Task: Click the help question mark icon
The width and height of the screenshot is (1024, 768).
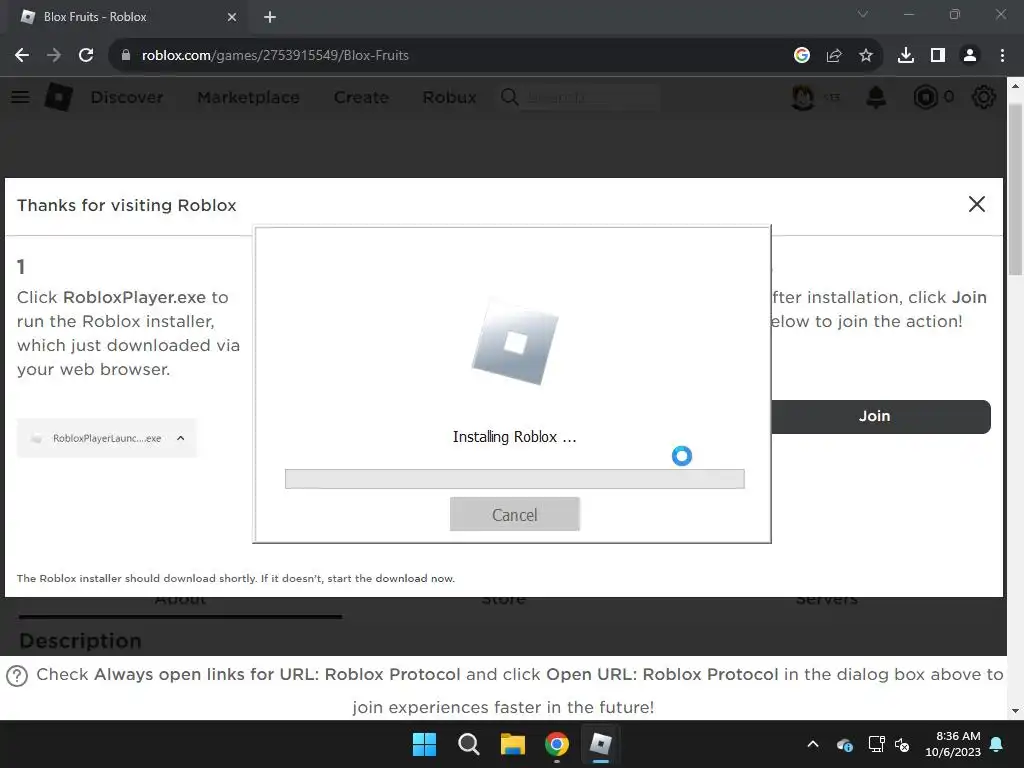Action: [x=17, y=675]
